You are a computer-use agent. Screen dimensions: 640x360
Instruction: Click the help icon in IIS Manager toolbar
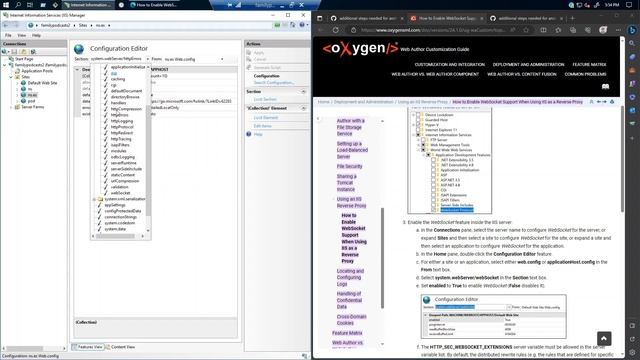(x=302, y=25)
